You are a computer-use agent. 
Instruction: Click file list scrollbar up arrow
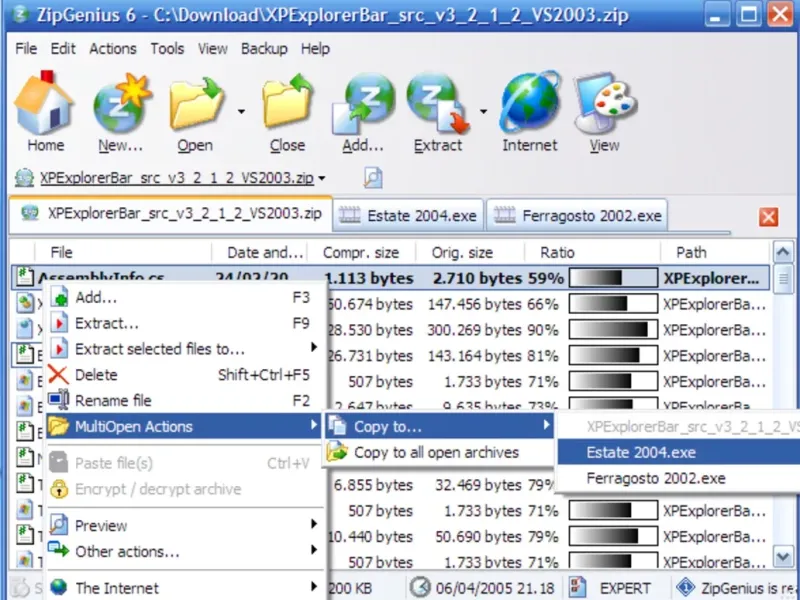point(783,253)
